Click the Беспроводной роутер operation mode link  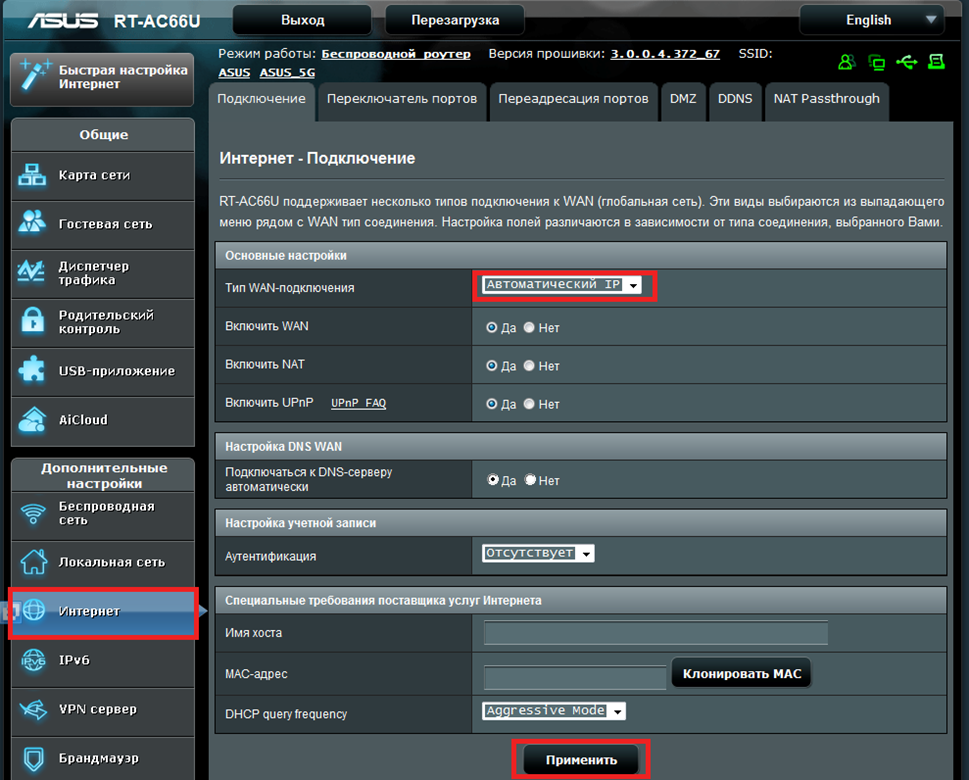point(396,54)
